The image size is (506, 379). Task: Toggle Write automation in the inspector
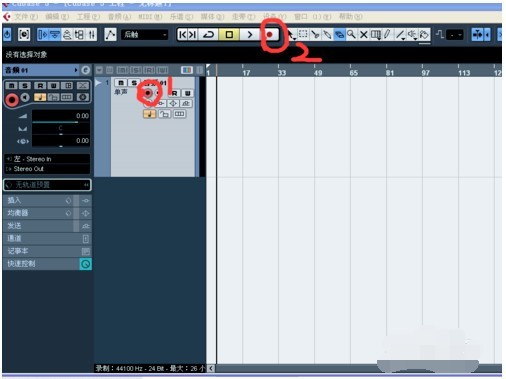[x=53, y=86]
